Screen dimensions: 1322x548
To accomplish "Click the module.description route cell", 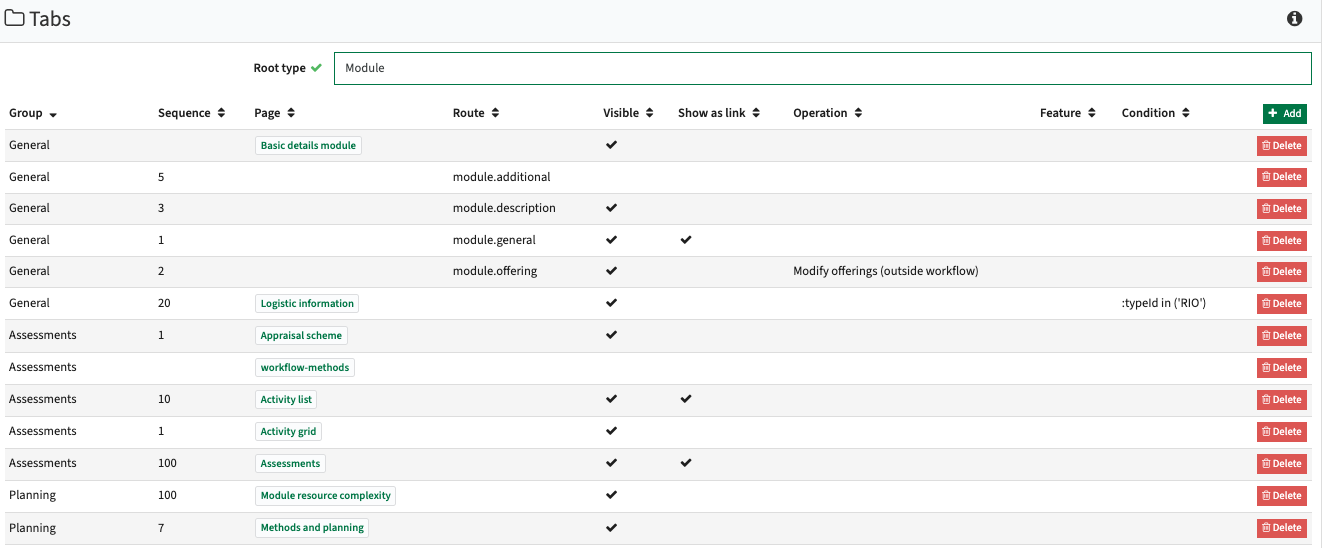I will (504, 208).
